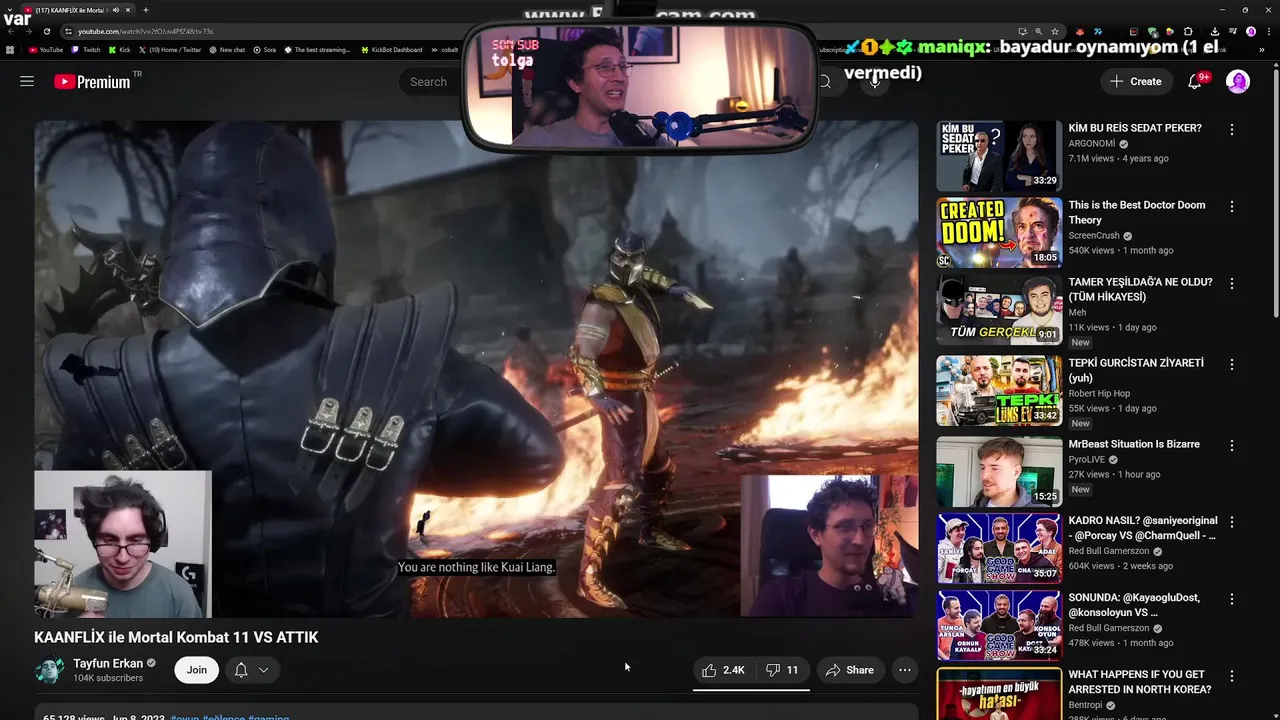The width and height of the screenshot is (1280, 720).
Task: Open 'MrBeast Situation Is Bizarre' title
Action: pyautogui.click(x=1134, y=444)
